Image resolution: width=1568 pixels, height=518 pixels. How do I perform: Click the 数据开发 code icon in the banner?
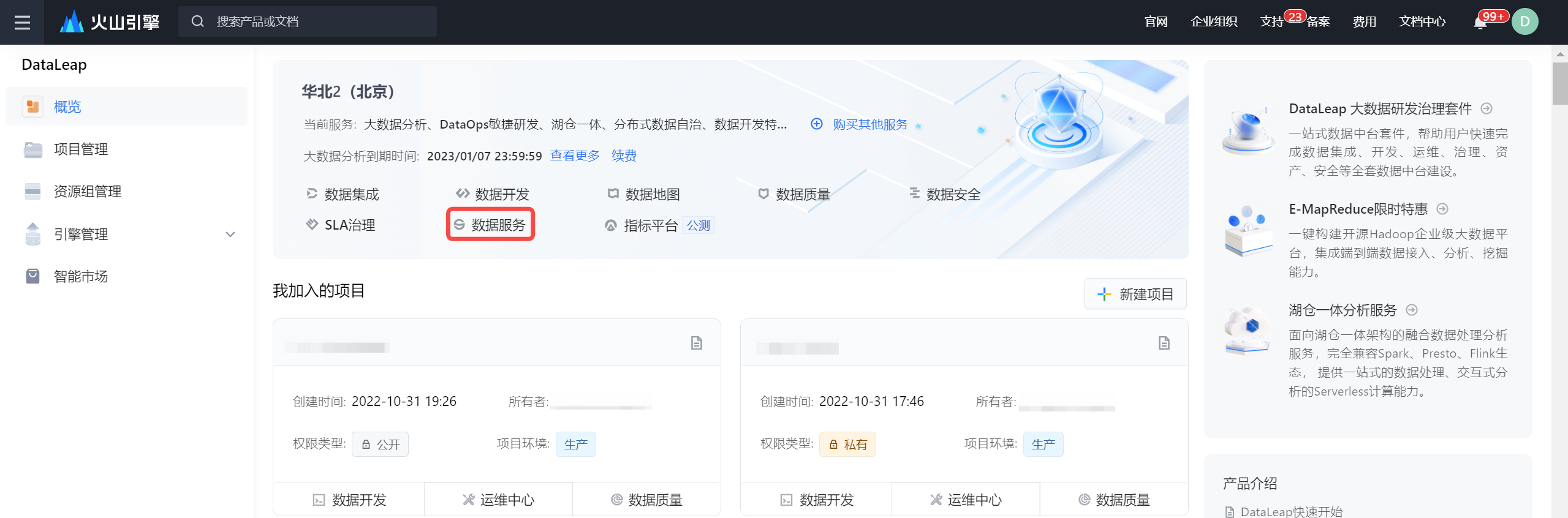click(463, 194)
